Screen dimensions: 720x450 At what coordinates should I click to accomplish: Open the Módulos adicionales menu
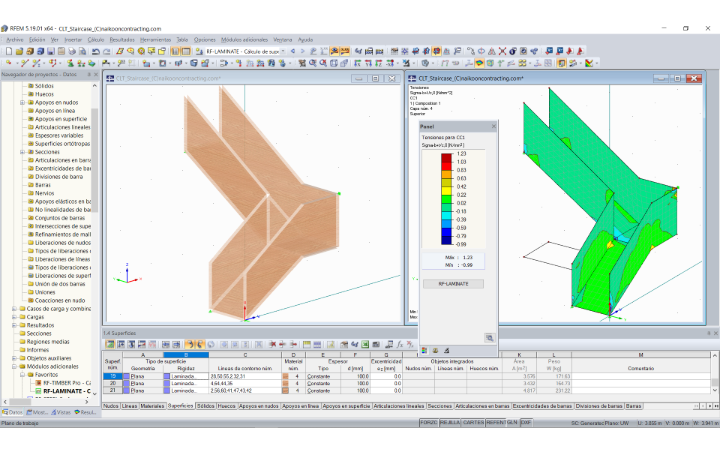pos(244,40)
